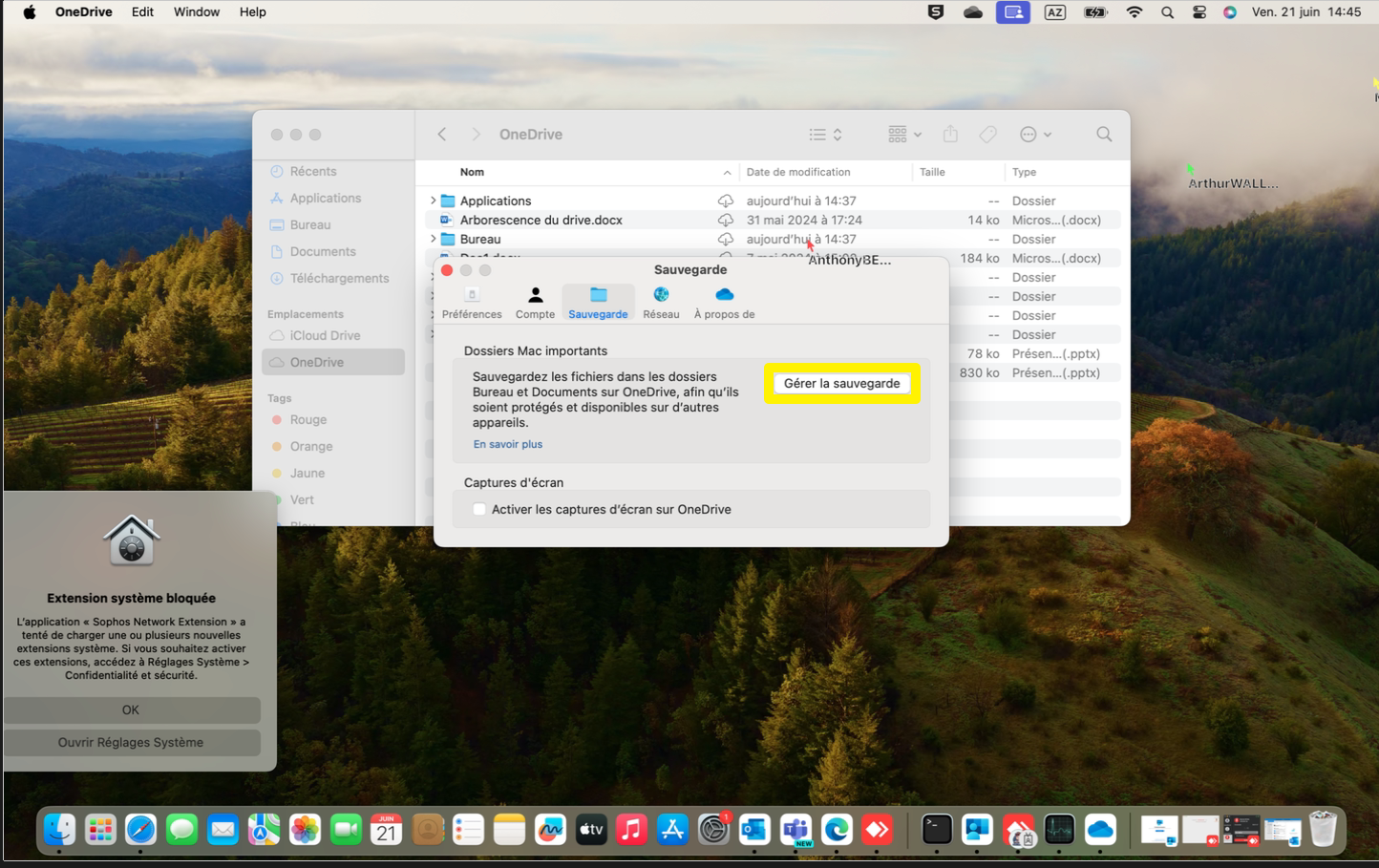Image resolution: width=1379 pixels, height=868 pixels.
Task: Sort Finder list by Nom column
Action: click(472, 172)
